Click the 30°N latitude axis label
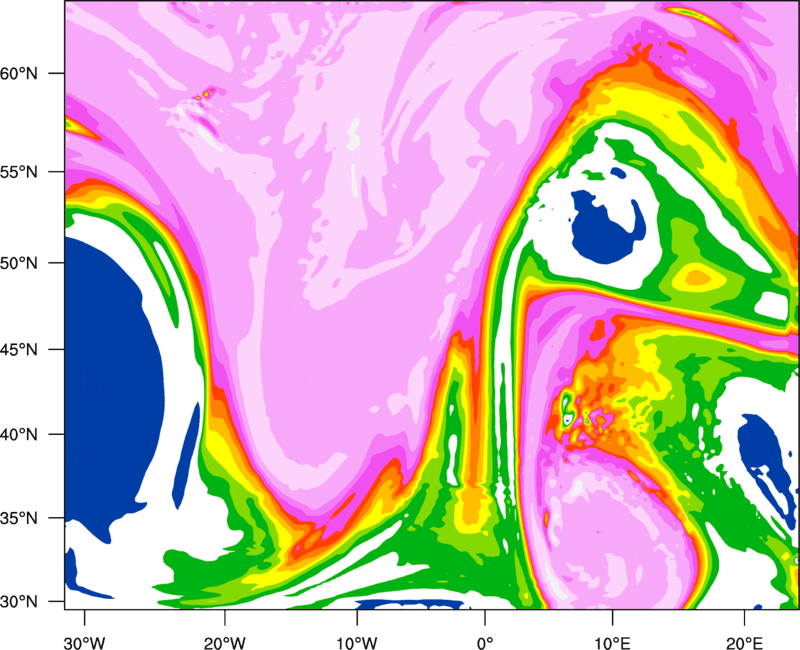The width and height of the screenshot is (800, 650). click(x=19, y=602)
